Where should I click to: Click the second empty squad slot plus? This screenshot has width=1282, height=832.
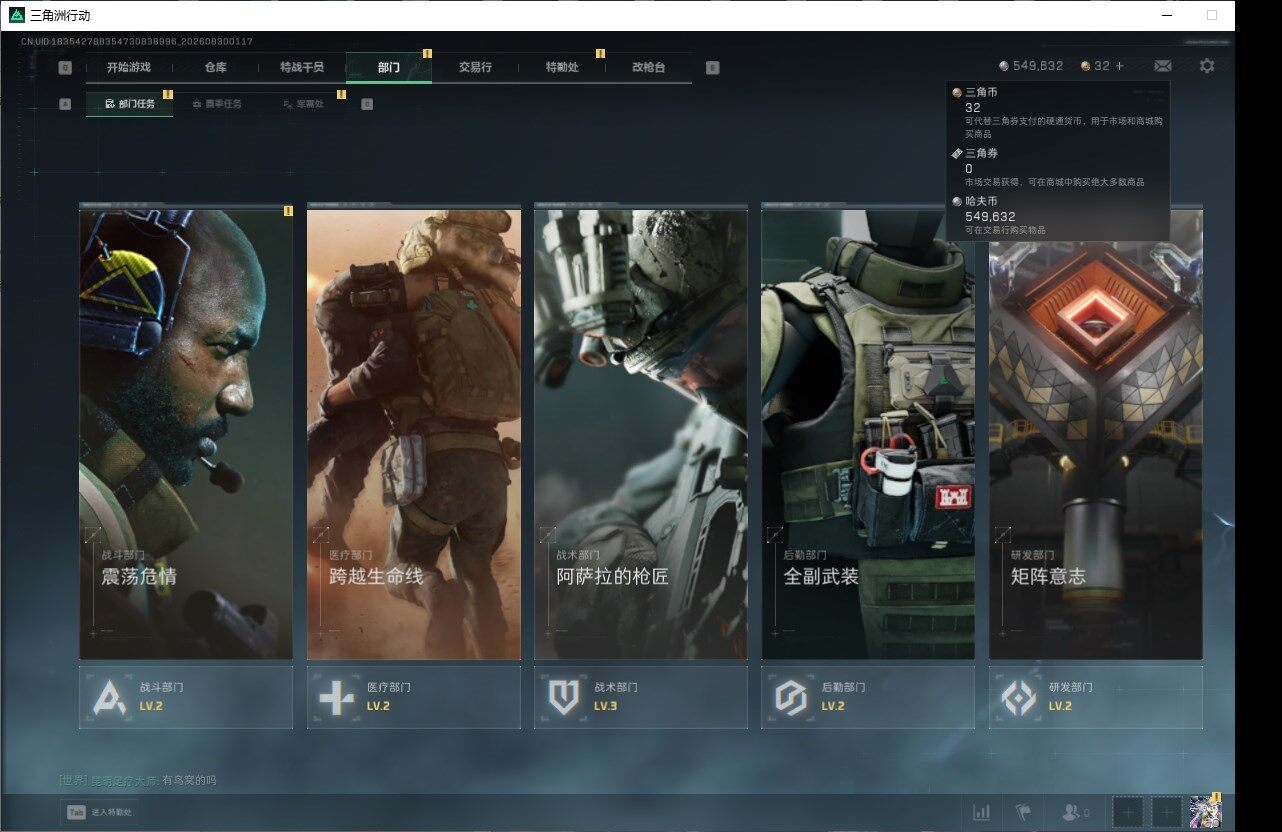tap(1166, 812)
